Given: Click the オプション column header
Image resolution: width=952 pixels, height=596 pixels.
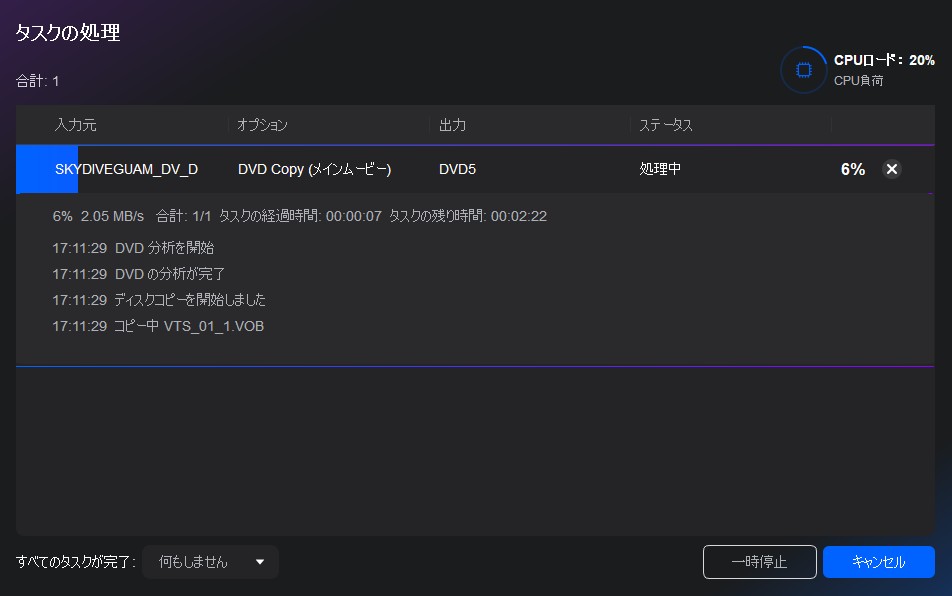Looking at the screenshot, I should click(262, 125).
